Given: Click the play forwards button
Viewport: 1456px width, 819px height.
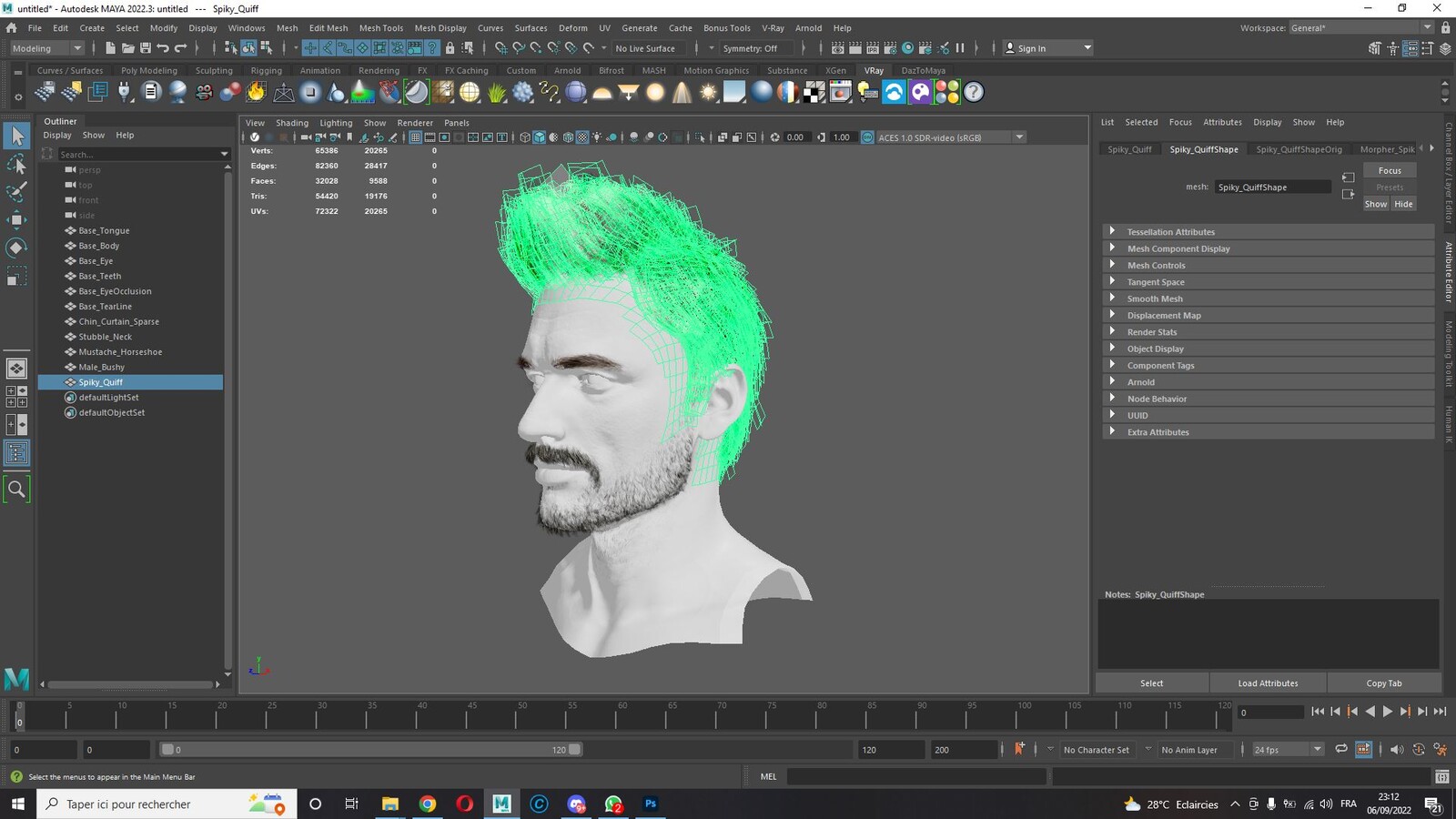Looking at the screenshot, I should tap(1387, 712).
